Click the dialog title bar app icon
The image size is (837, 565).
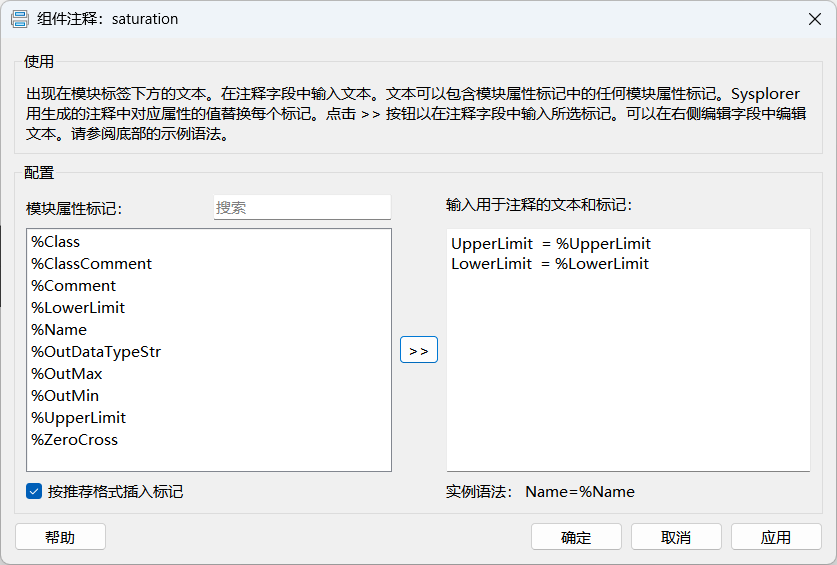[19, 19]
